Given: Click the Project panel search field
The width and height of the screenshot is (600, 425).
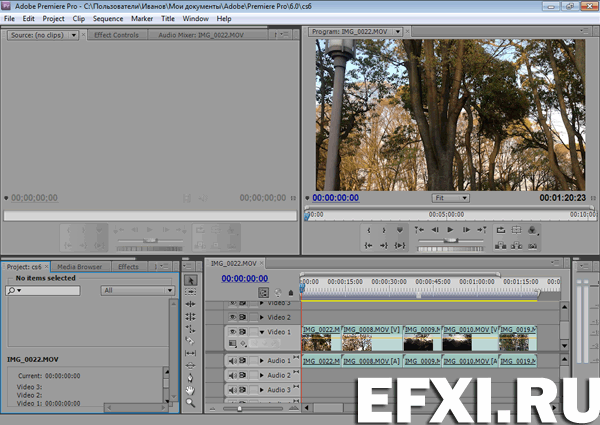Looking at the screenshot, I should point(43,291).
